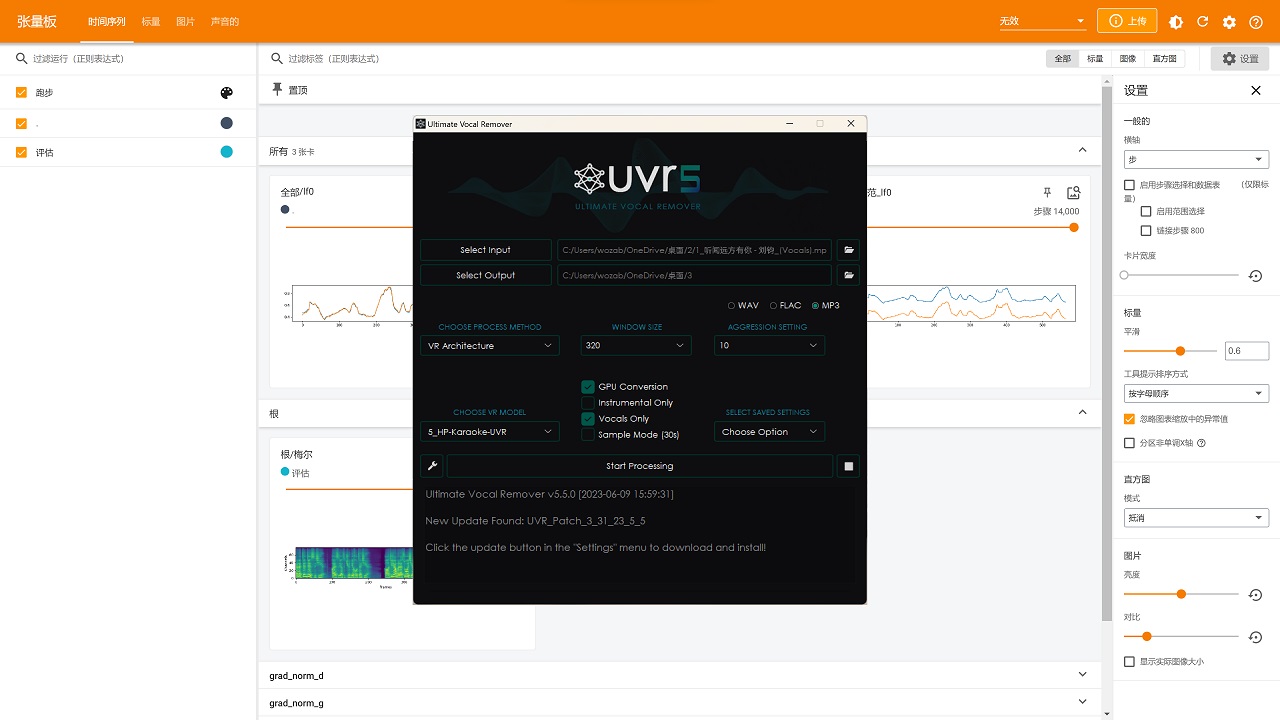Open 工具提示排序方式 dropdown
The width and height of the screenshot is (1280, 720).
coord(1196,394)
